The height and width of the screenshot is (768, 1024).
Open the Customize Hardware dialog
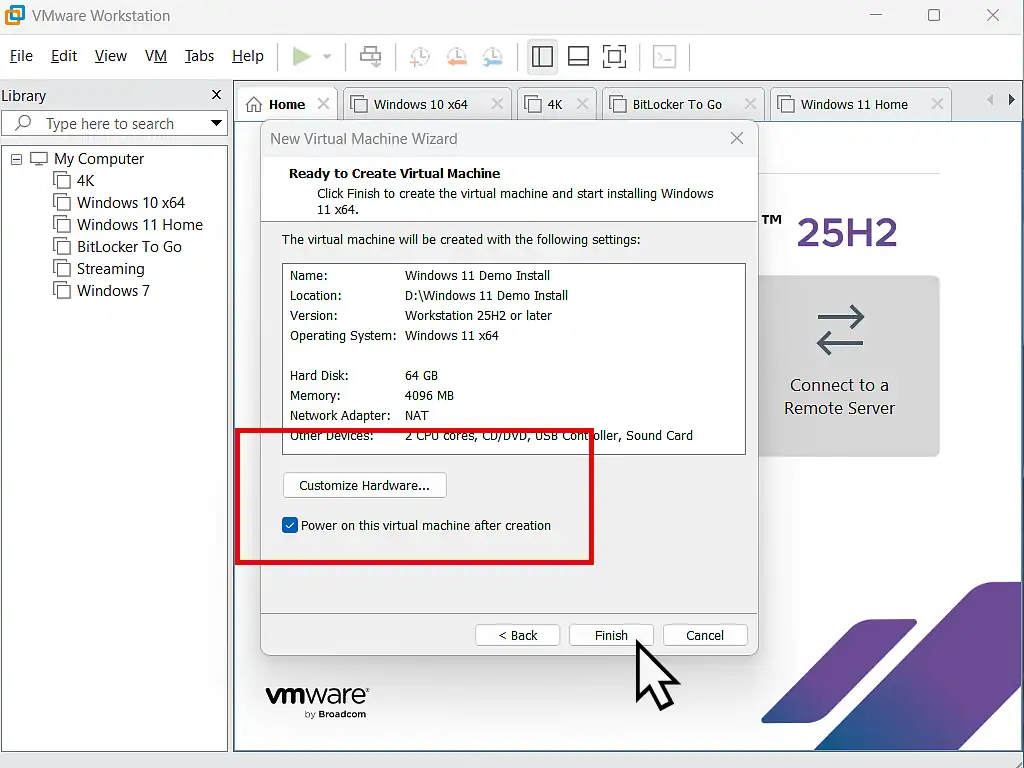click(364, 485)
